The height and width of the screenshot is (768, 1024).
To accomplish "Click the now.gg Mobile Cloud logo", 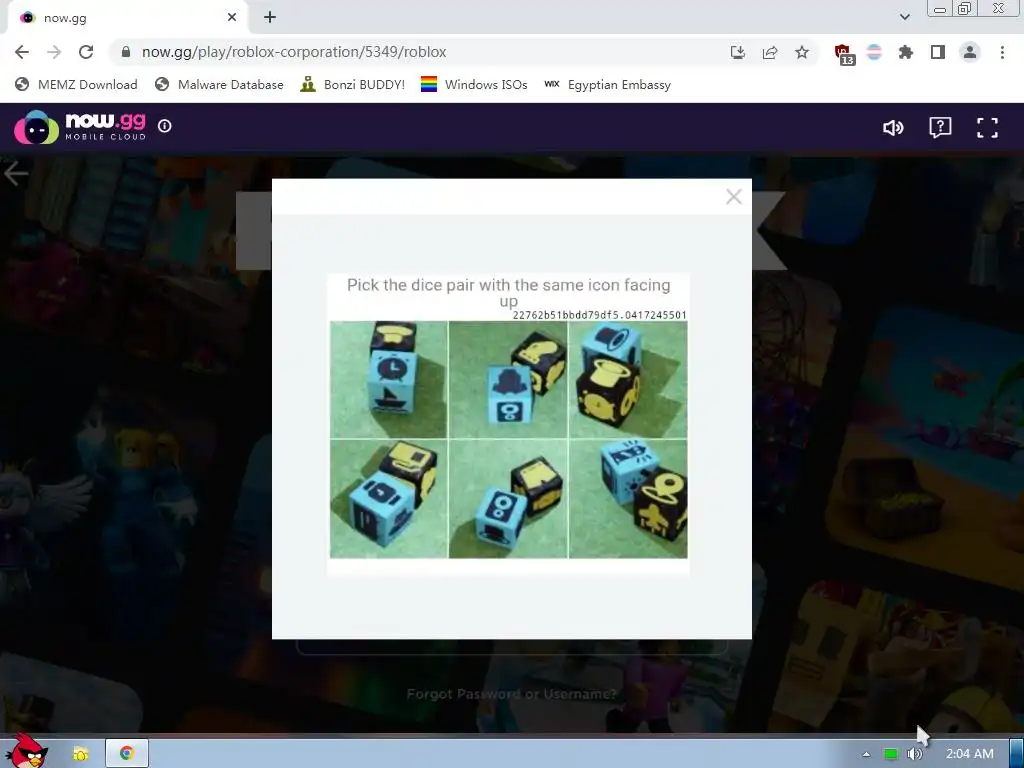I will point(80,127).
